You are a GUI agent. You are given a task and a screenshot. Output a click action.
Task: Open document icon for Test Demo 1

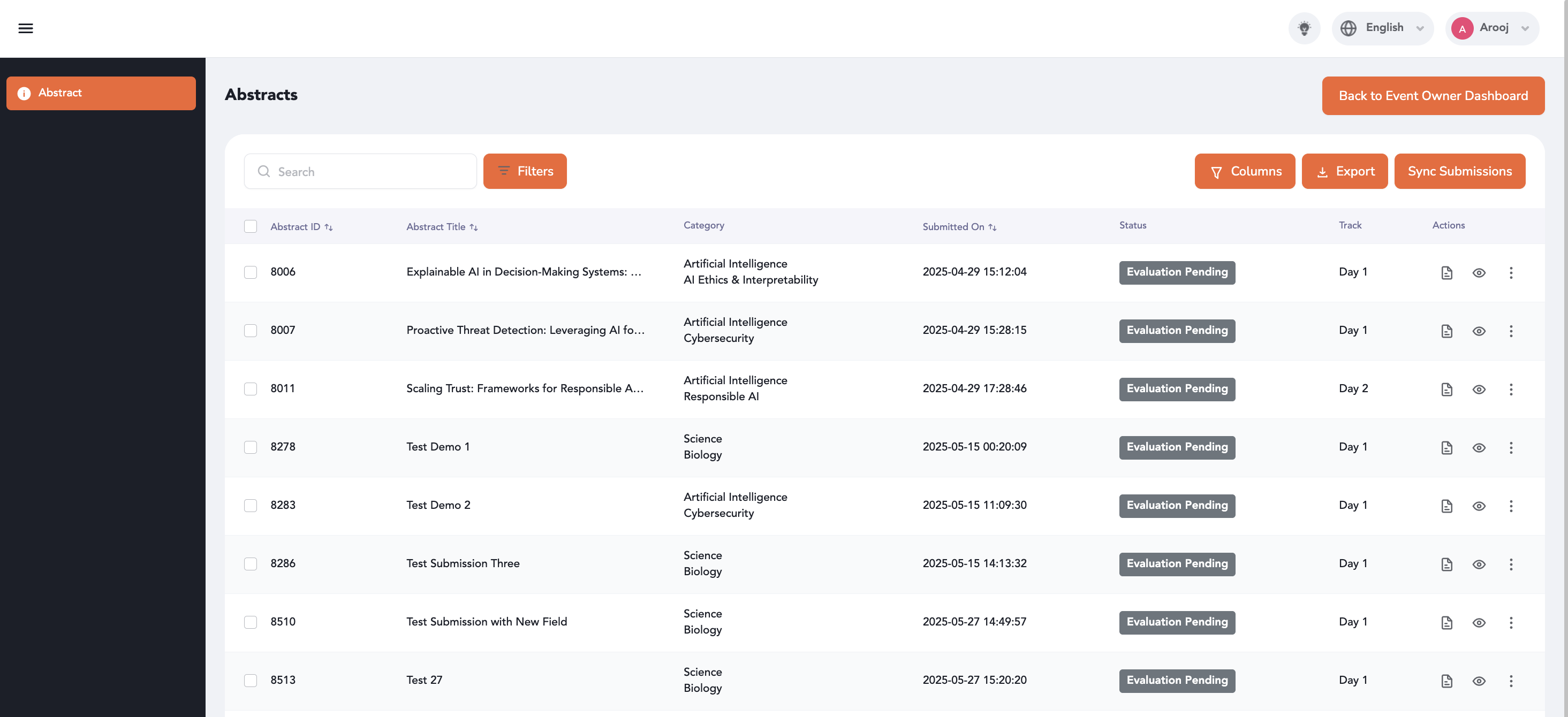[1447, 448]
